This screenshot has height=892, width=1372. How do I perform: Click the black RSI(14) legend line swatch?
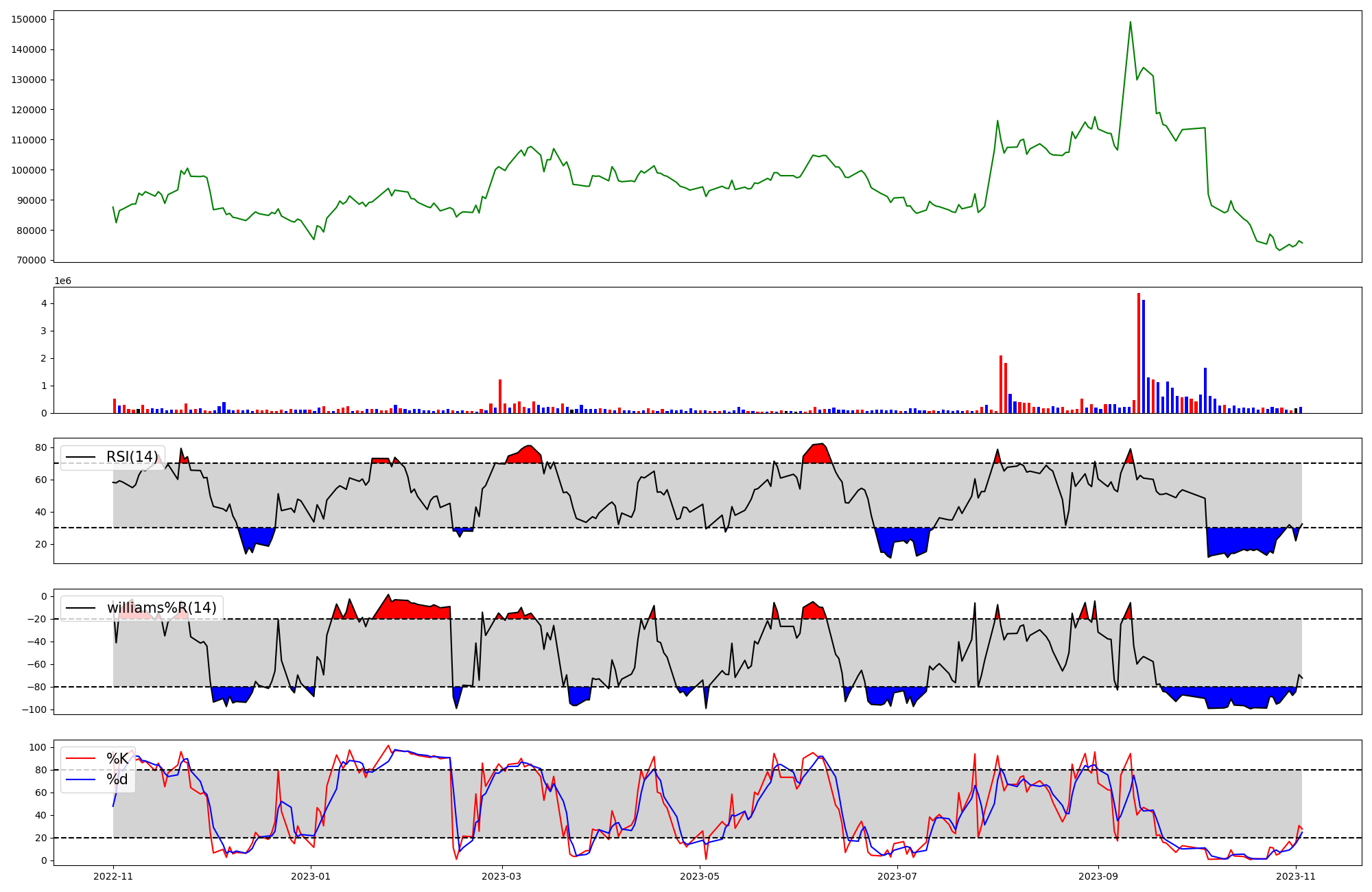click(x=80, y=457)
